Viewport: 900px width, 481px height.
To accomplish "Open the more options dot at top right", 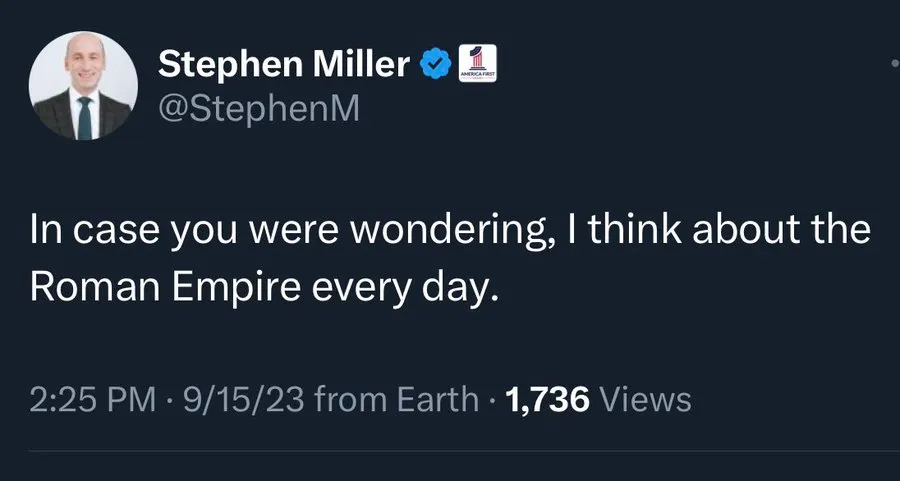I will click(x=894, y=62).
